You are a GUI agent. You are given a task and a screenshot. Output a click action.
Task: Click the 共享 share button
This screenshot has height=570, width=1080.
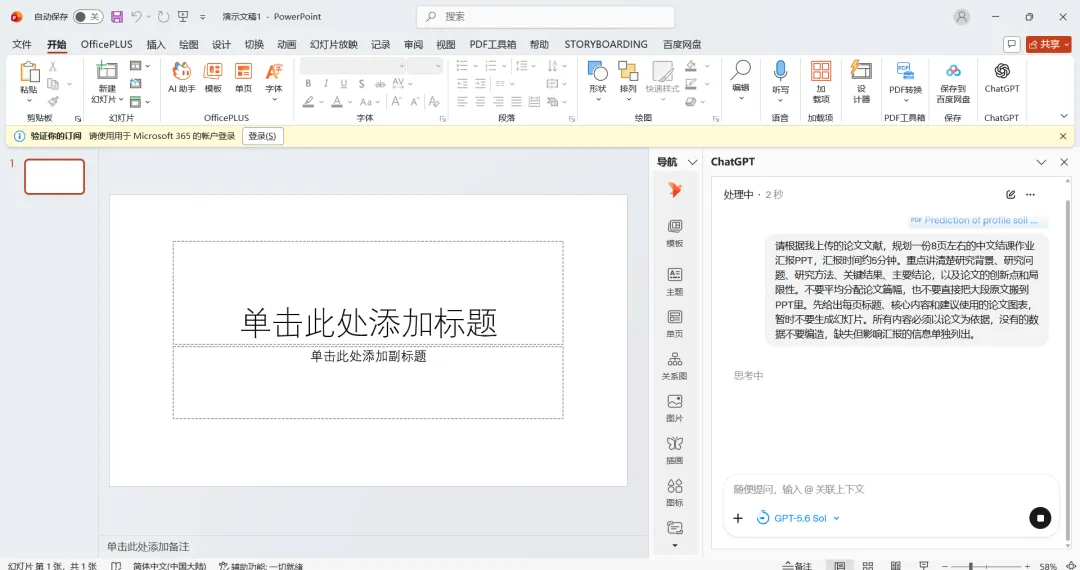point(1048,44)
